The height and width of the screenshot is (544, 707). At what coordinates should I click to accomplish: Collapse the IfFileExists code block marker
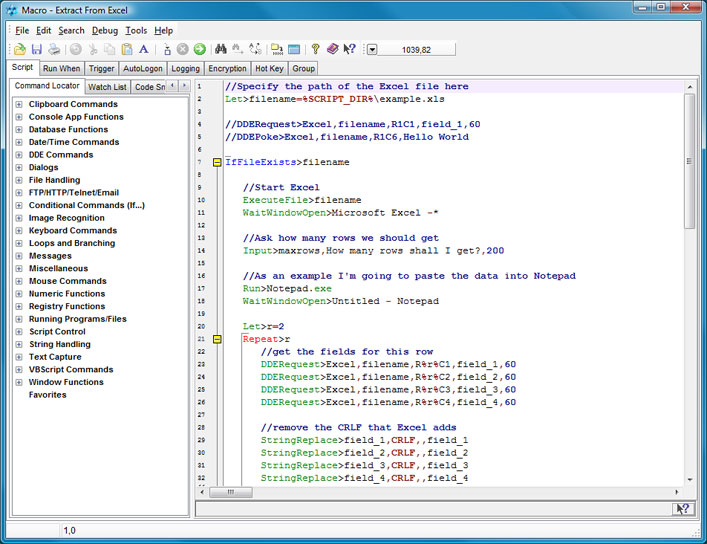[x=217, y=162]
